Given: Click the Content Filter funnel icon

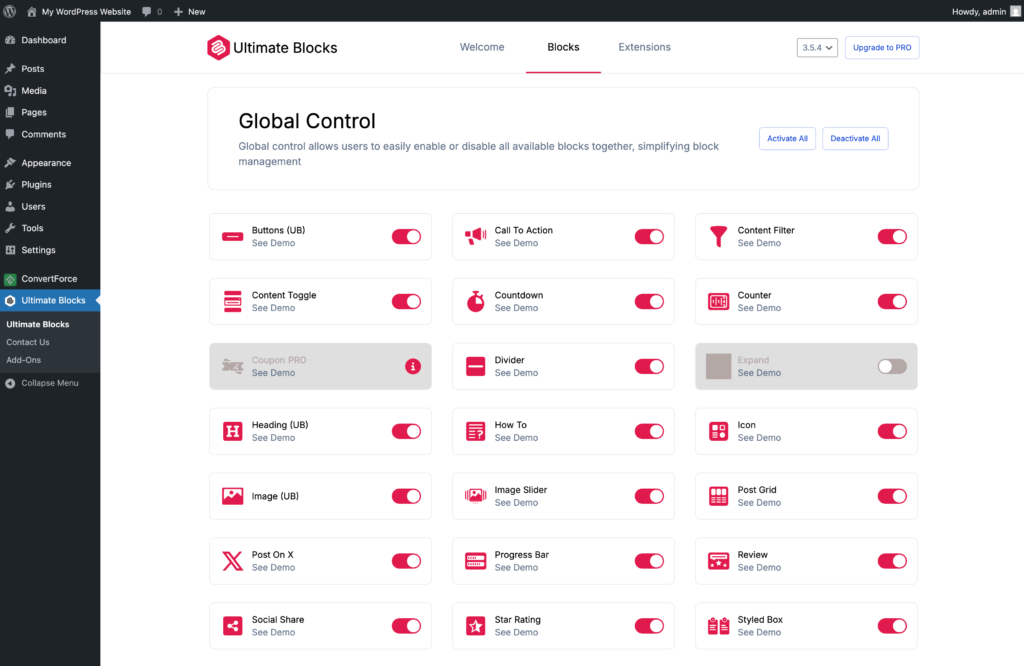Looking at the screenshot, I should 718,237.
